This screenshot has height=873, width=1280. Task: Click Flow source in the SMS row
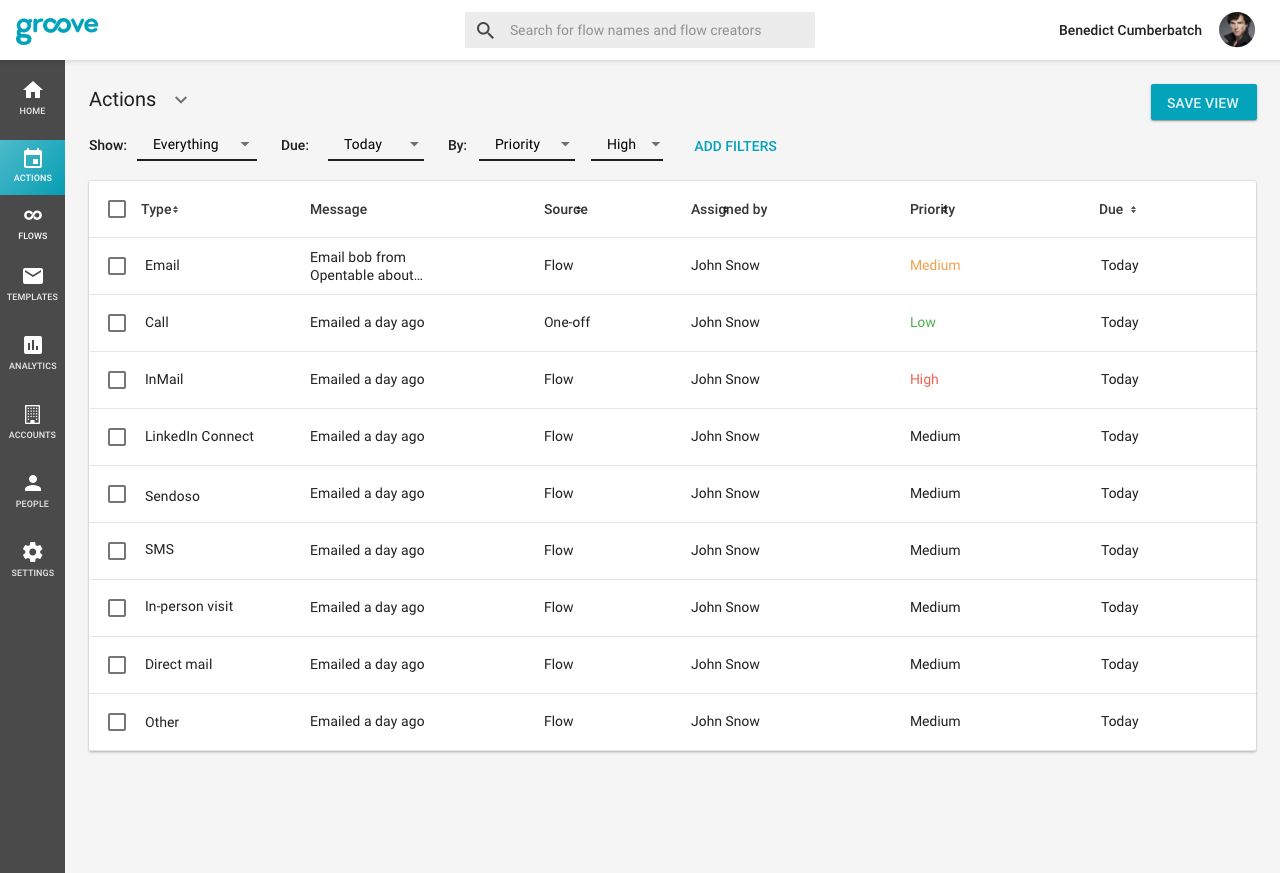click(559, 550)
